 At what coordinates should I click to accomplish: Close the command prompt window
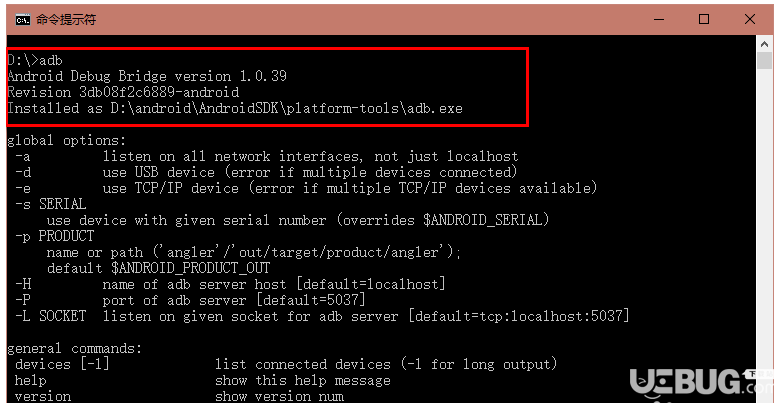(750, 19)
